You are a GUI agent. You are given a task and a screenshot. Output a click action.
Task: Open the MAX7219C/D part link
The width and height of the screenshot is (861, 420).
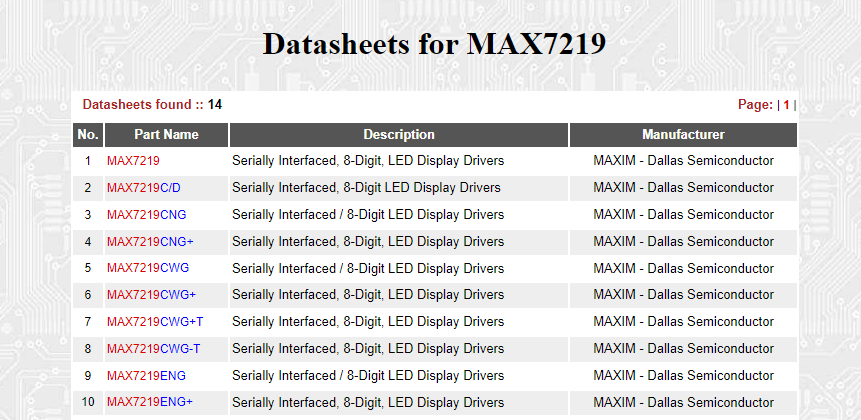[x=144, y=188]
